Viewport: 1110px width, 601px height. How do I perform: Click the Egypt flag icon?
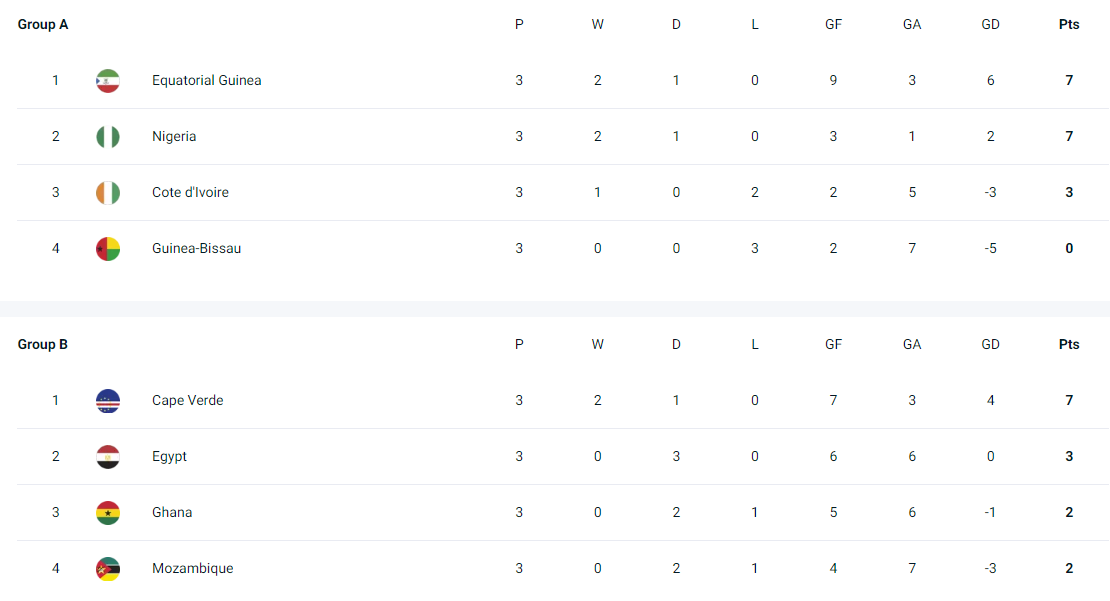click(108, 457)
